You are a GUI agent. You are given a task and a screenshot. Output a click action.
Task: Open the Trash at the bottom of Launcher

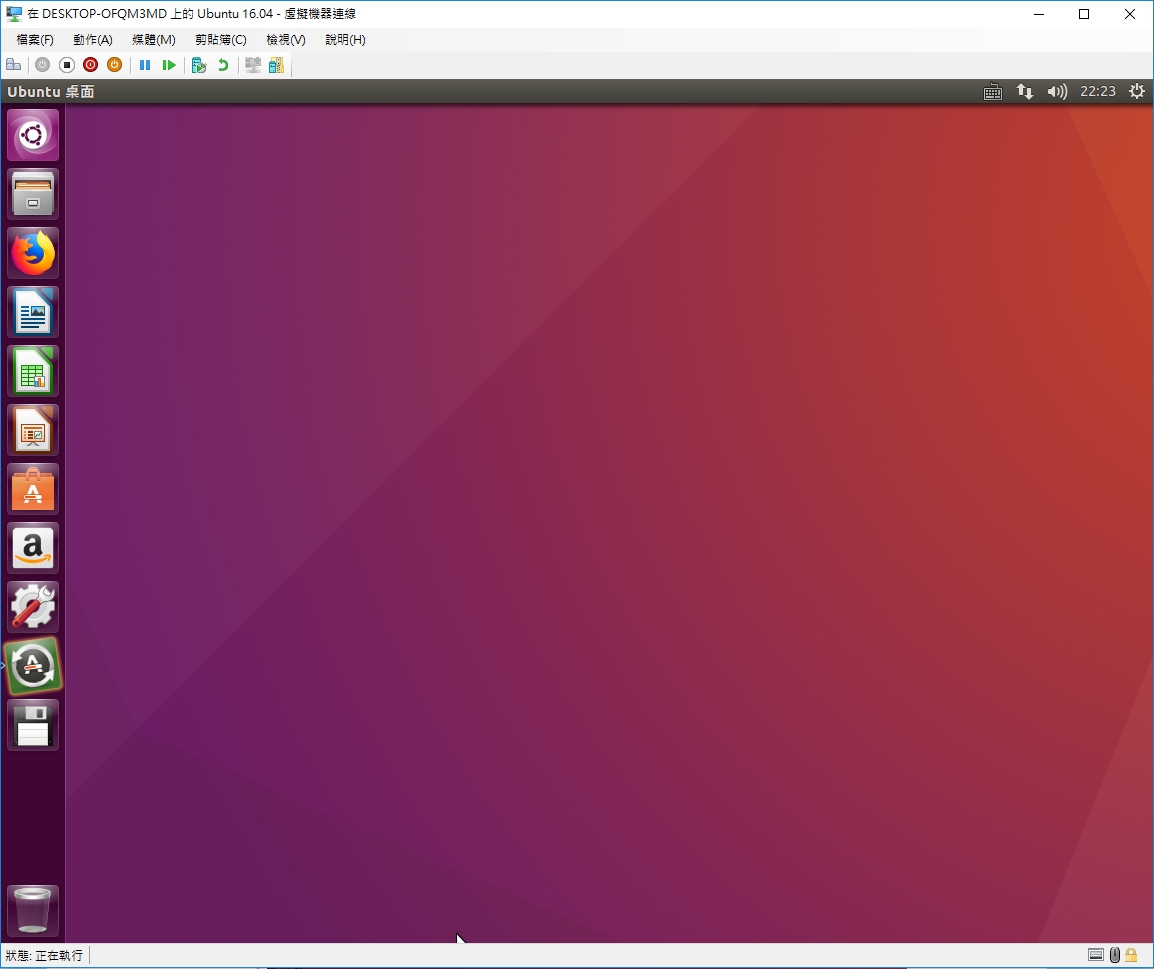32,911
